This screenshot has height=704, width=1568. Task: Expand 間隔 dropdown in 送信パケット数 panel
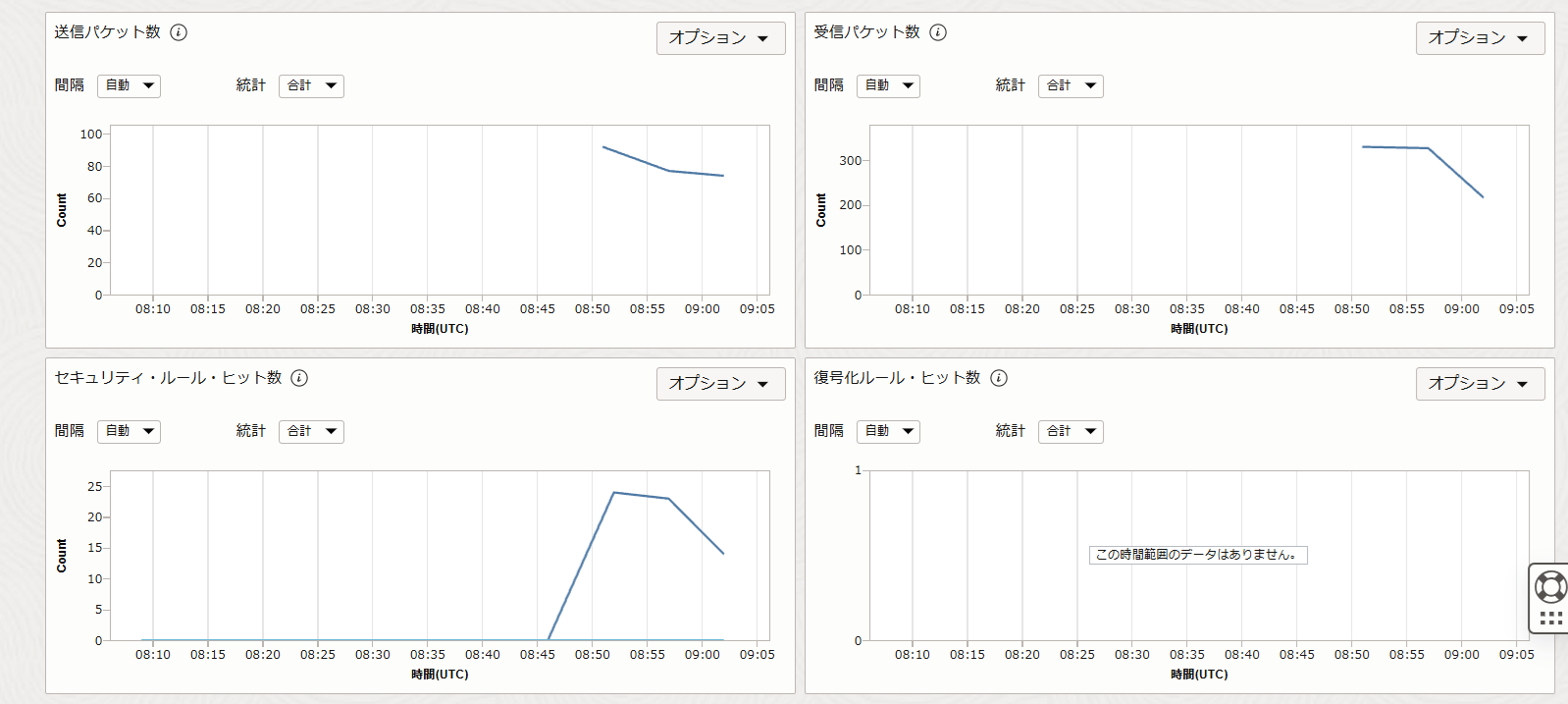pyautogui.click(x=129, y=86)
